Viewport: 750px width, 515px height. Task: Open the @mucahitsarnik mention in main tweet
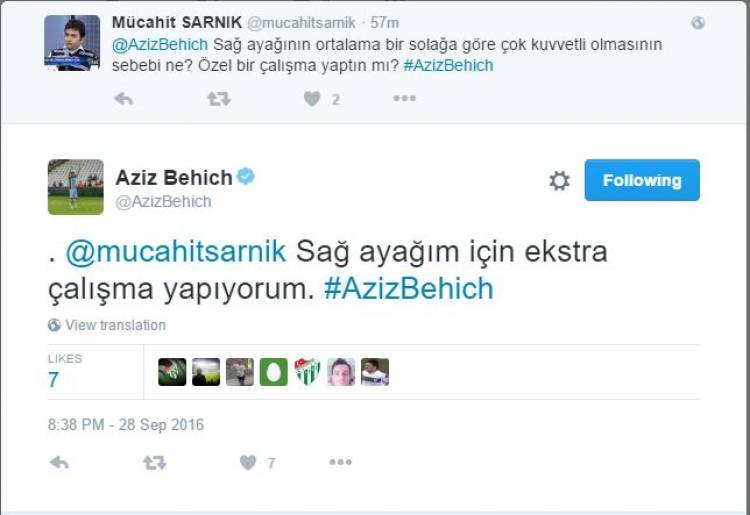176,252
